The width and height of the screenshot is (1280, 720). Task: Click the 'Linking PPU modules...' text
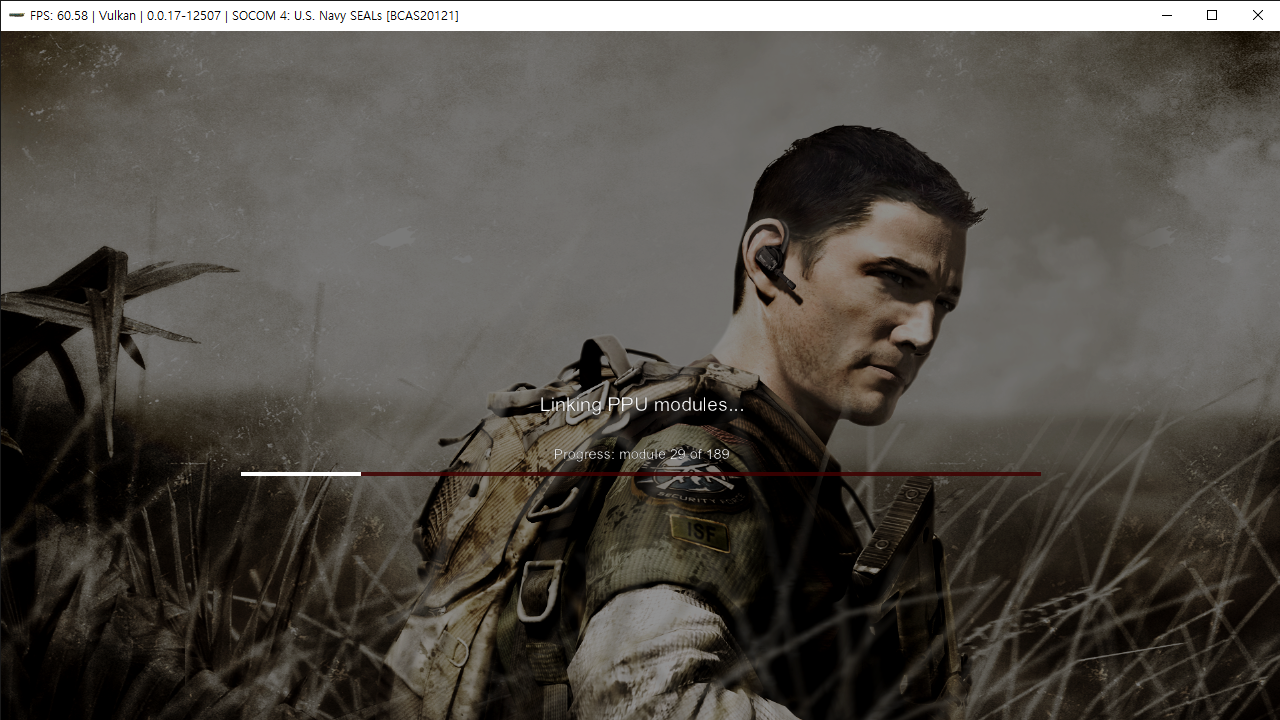click(x=642, y=405)
